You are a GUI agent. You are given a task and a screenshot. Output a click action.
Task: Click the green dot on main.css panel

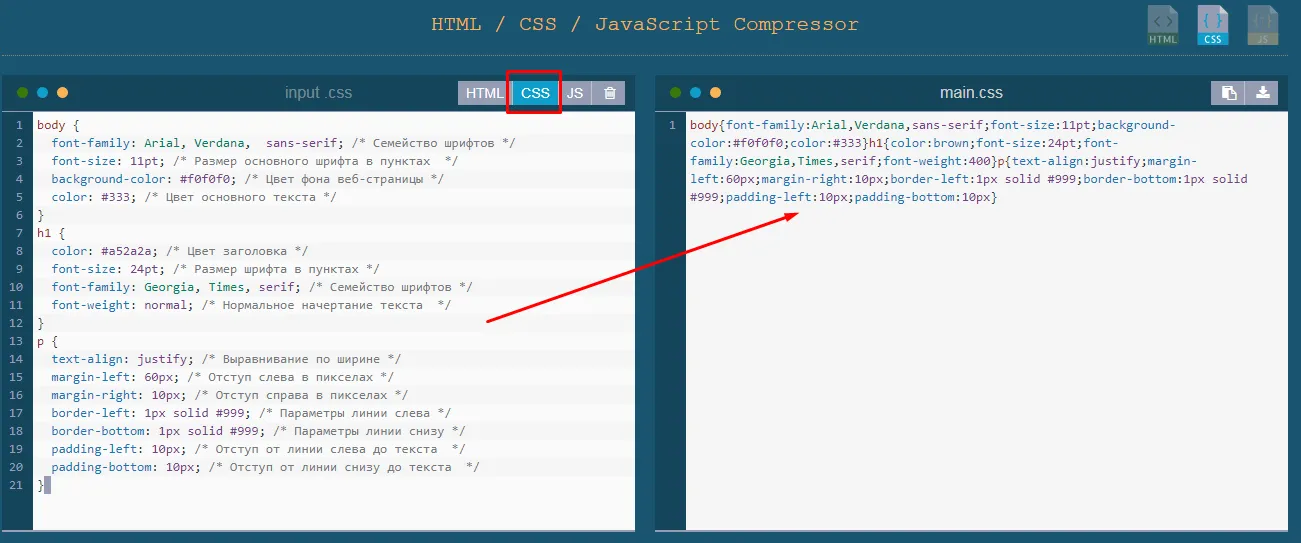point(675,93)
